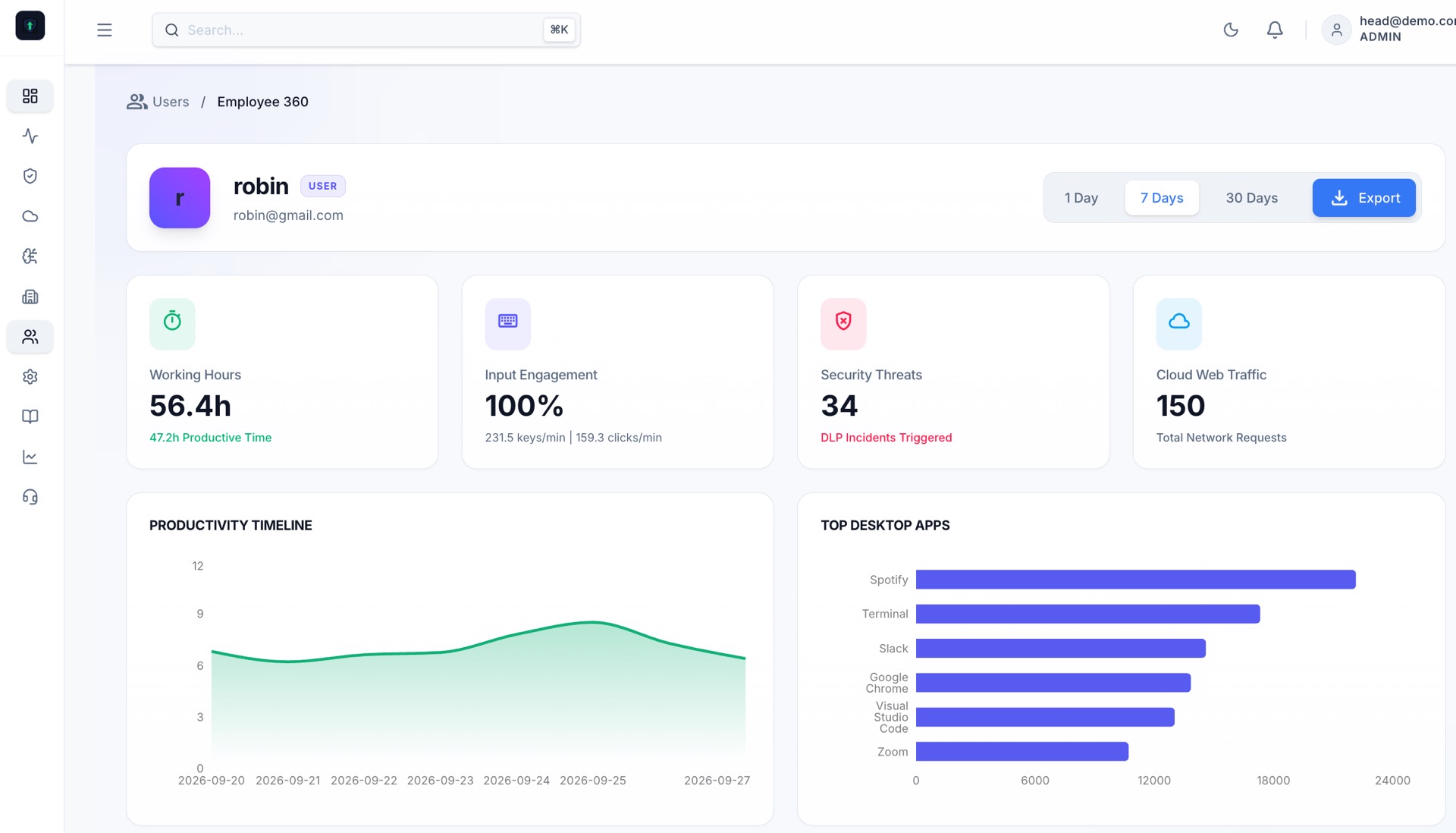Image resolution: width=1456 pixels, height=833 pixels.
Task: Click the Slack bar in Top Desktop Apps
Action: click(1061, 649)
